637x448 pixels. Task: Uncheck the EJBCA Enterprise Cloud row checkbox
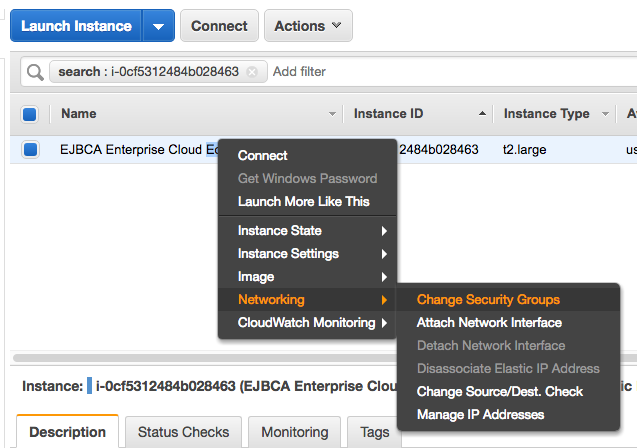click(30, 150)
